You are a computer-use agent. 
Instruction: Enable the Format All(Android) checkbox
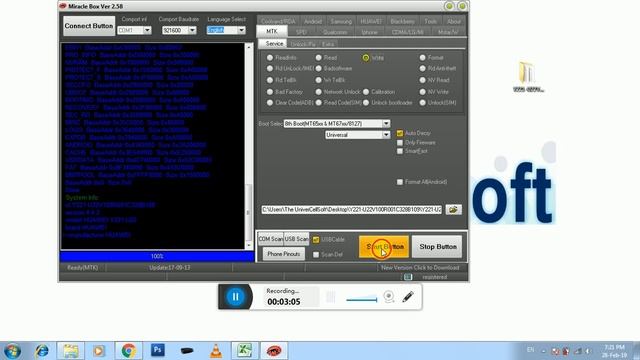(x=400, y=182)
